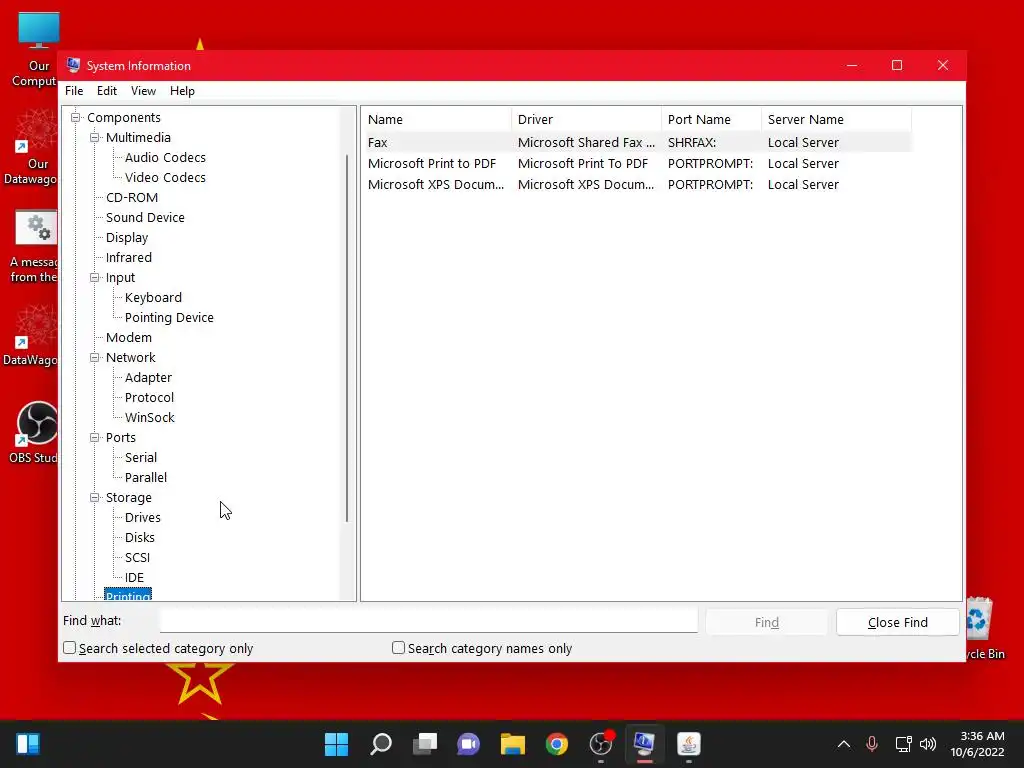Viewport: 1024px width, 768px height.
Task: Select Recycle Bin desktop icon
Action: [985, 628]
